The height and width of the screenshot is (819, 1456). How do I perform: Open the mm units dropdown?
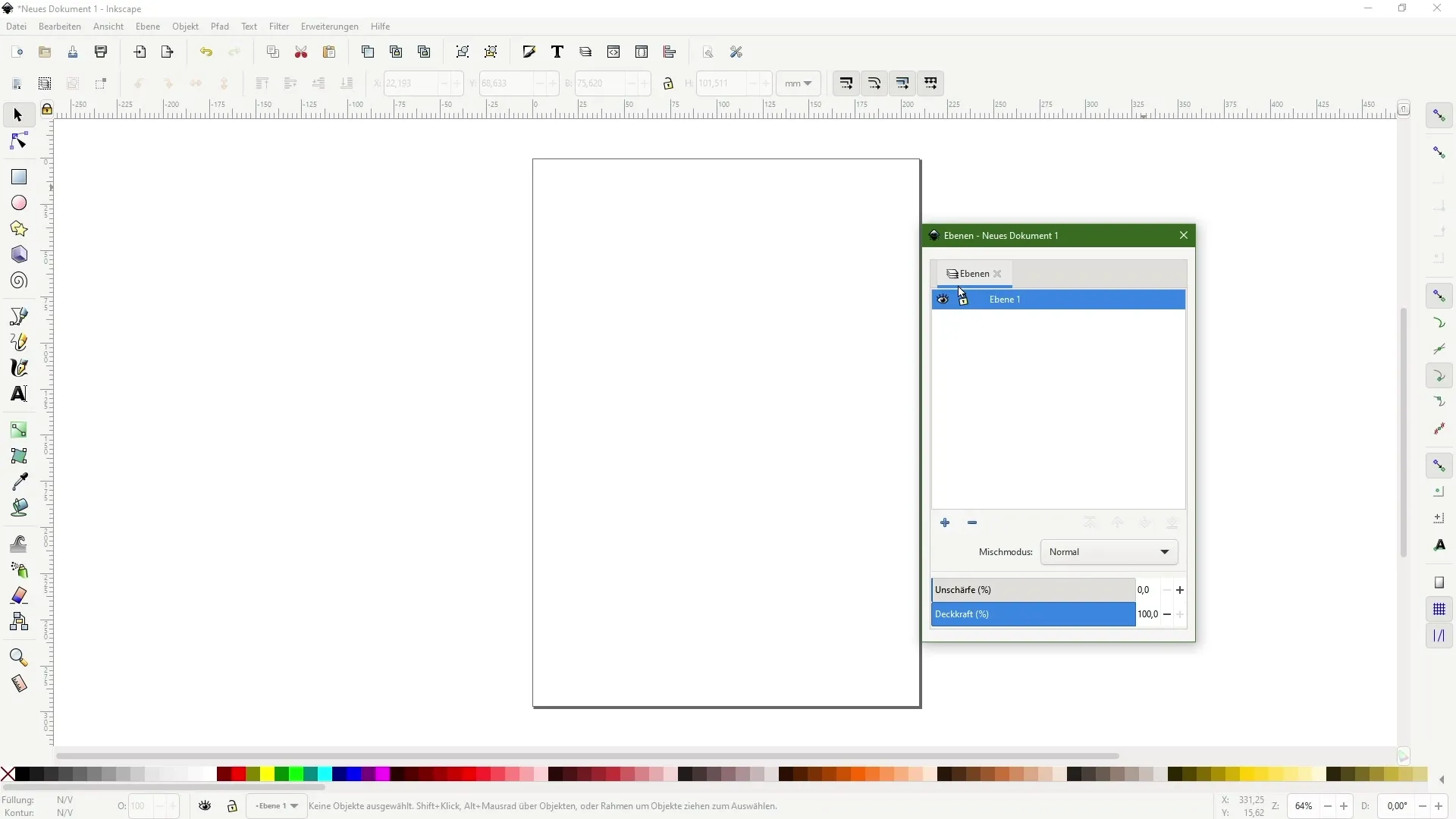coord(798,83)
